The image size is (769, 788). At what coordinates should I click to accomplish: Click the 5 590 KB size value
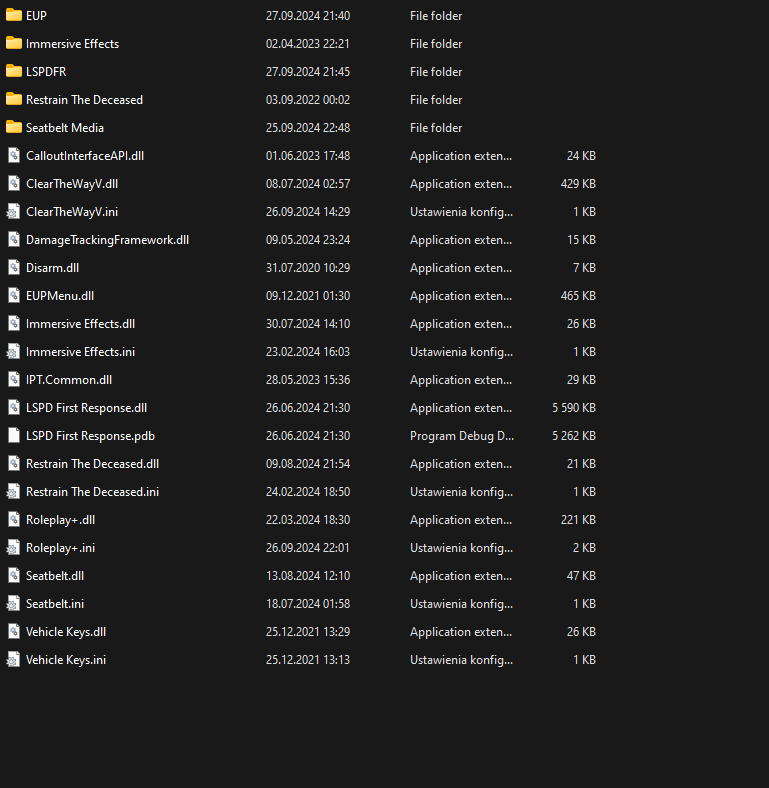(574, 408)
